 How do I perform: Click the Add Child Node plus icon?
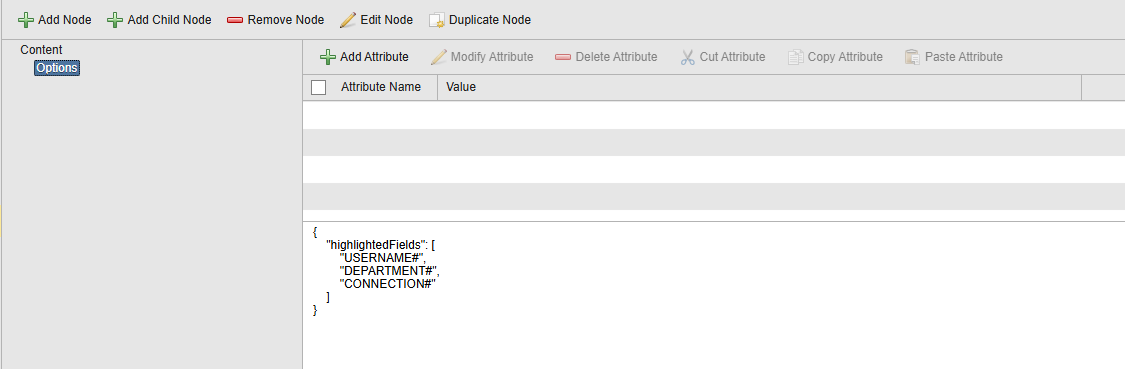(115, 20)
